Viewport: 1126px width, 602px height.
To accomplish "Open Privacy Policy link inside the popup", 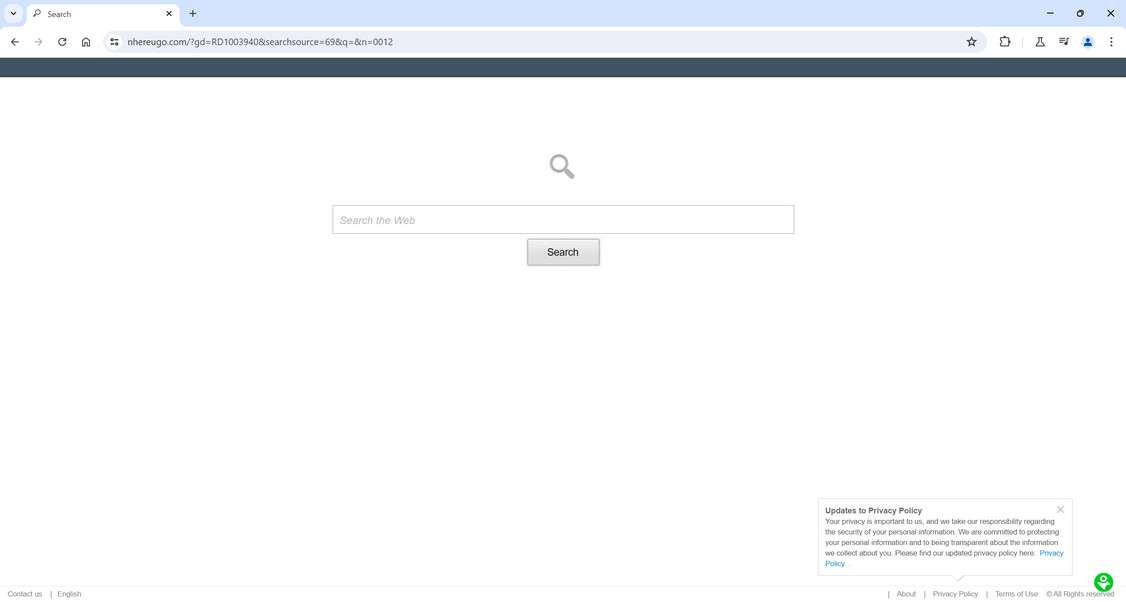I will point(1051,553).
